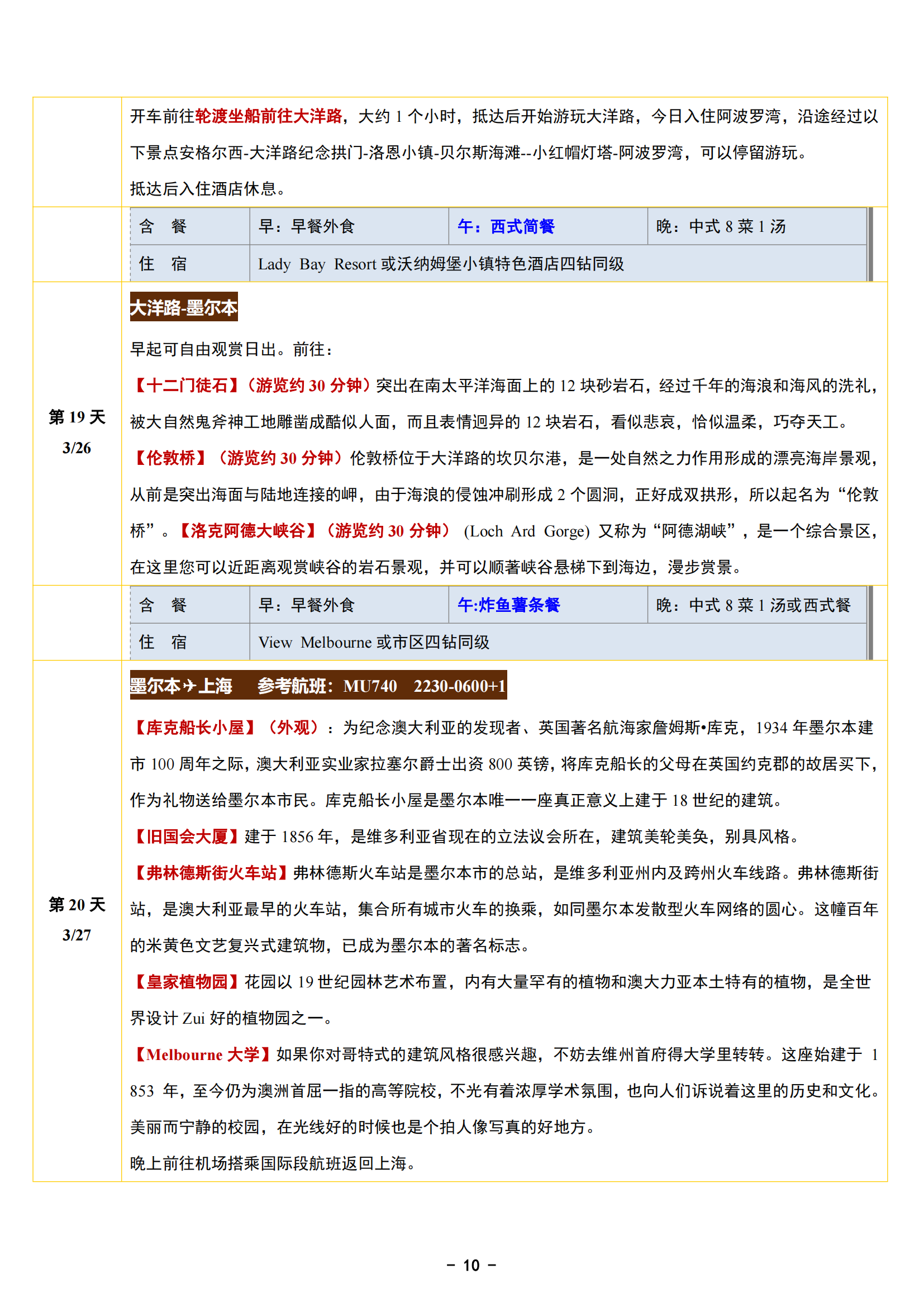Click the red 【旧国会大厦】 attraction title
This screenshot has width=924, height=1307.
click(x=187, y=837)
